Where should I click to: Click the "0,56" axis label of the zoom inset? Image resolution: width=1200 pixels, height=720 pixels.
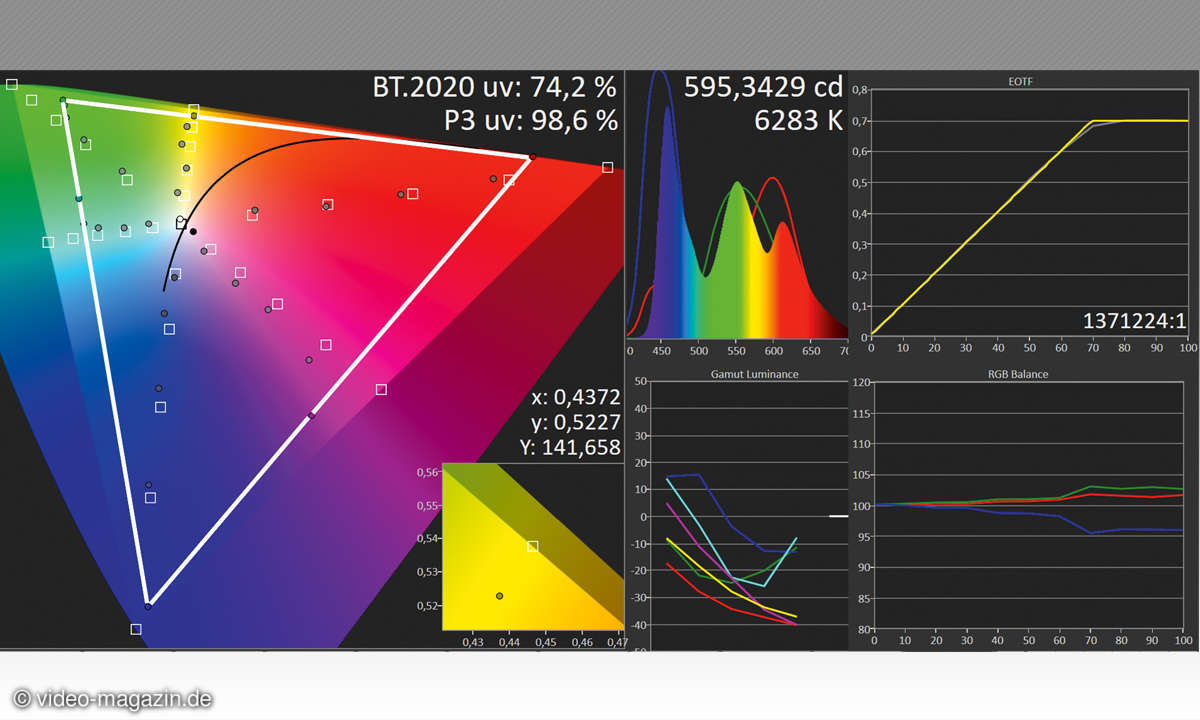pos(427,472)
